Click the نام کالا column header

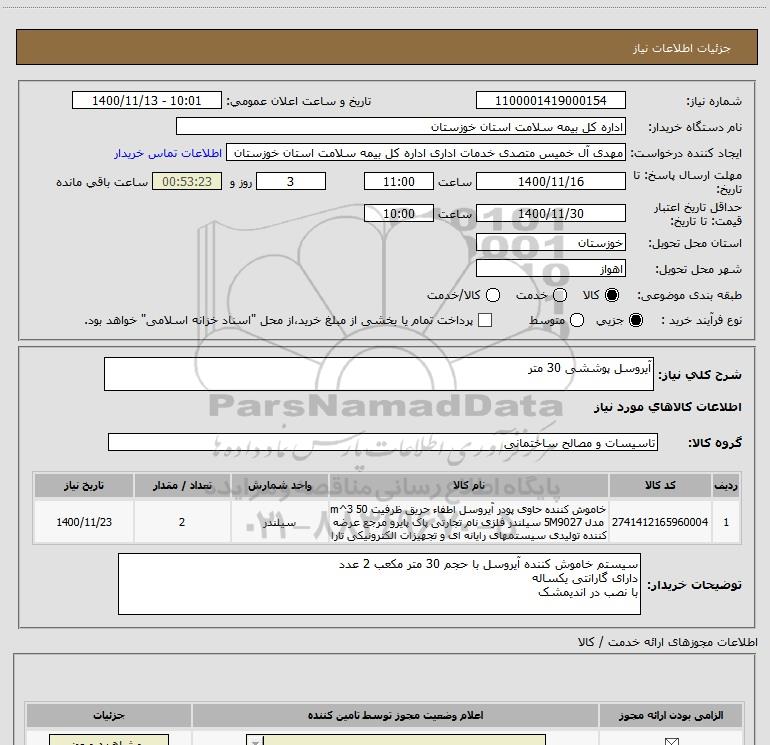468,485
